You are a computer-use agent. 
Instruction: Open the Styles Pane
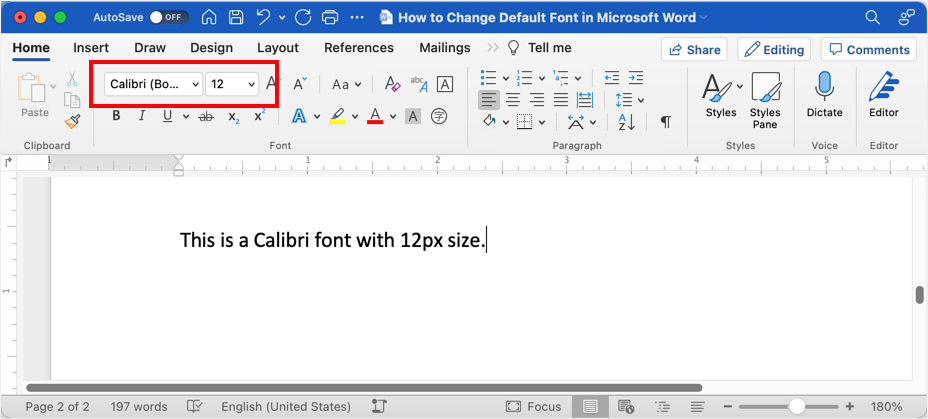pos(765,100)
